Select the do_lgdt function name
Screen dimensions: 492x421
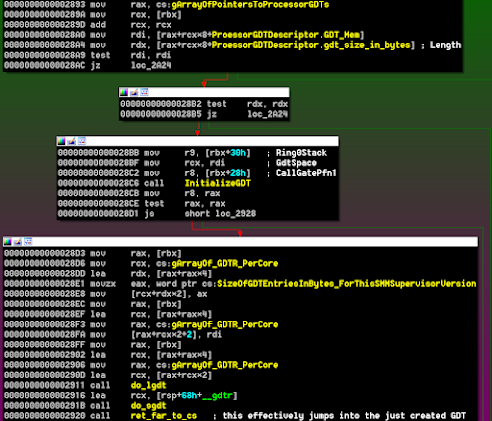point(148,386)
